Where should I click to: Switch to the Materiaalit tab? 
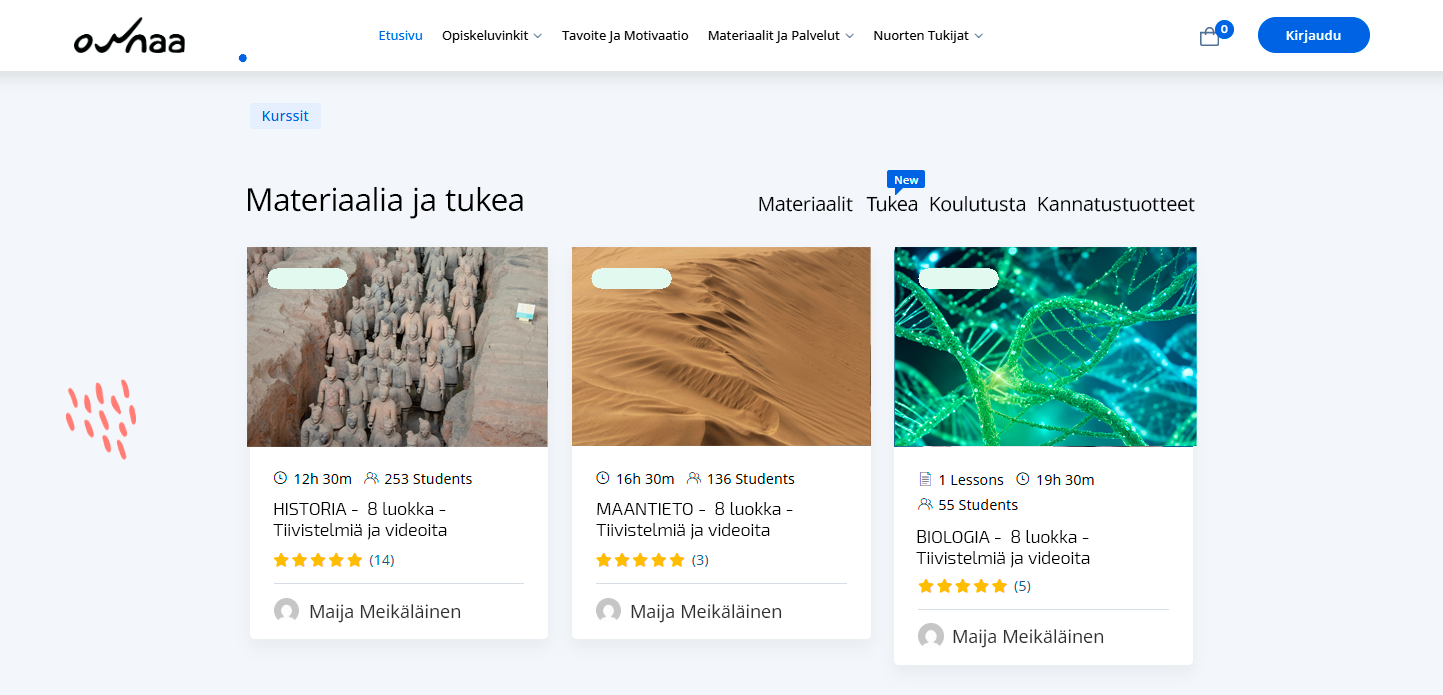point(804,205)
